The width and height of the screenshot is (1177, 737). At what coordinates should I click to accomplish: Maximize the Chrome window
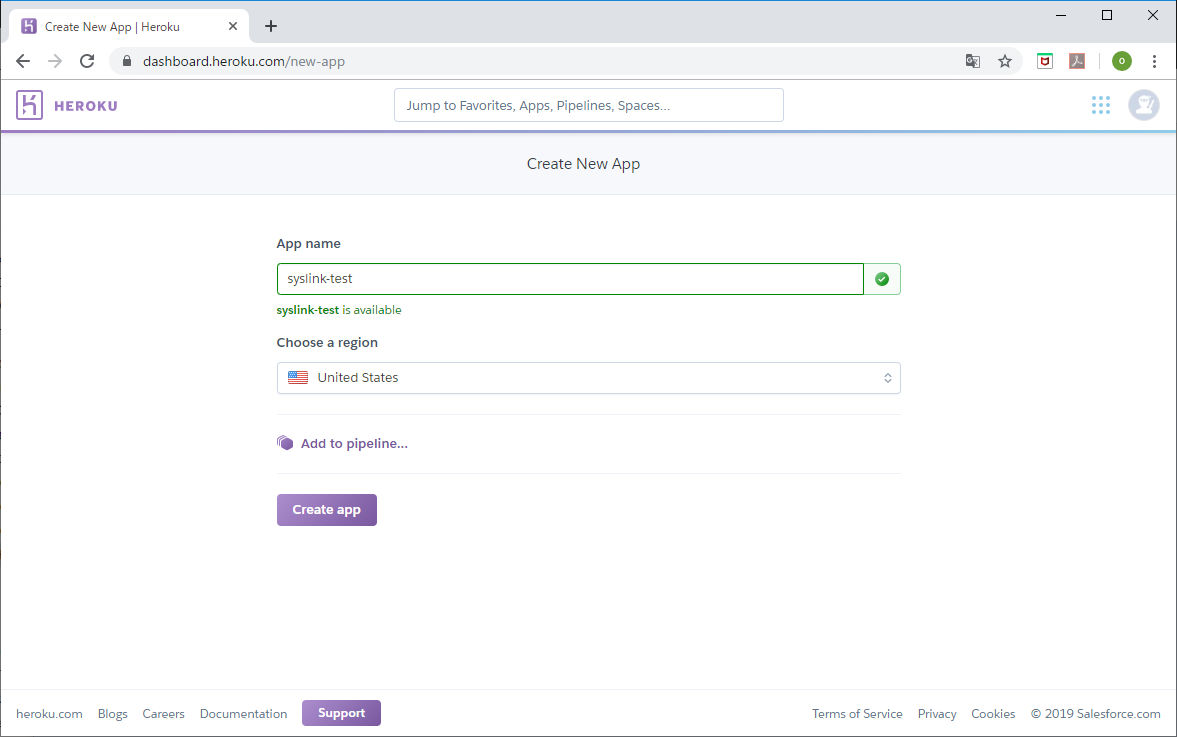point(1106,15)
